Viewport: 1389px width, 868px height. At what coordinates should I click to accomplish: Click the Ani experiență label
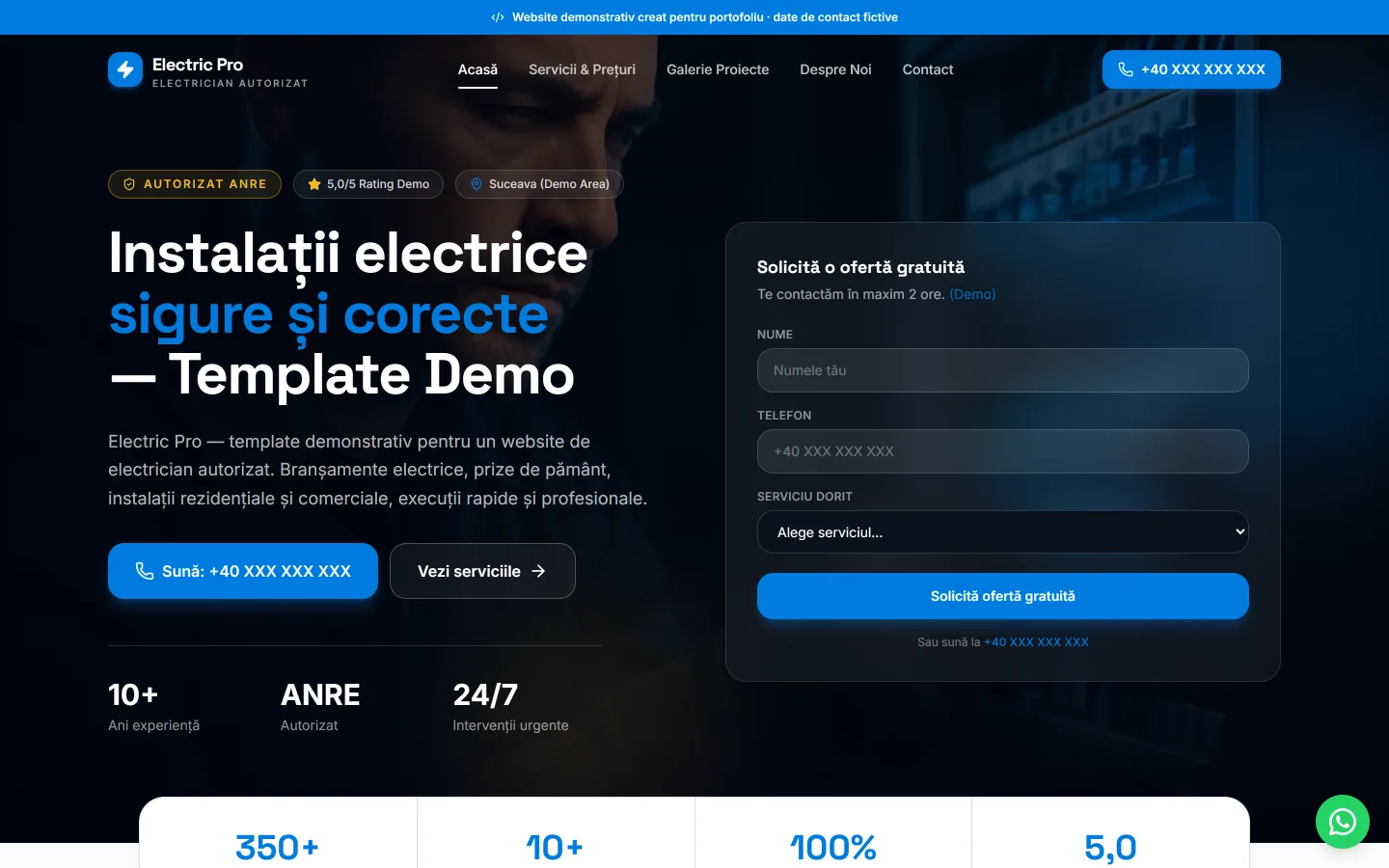point(154,725)
